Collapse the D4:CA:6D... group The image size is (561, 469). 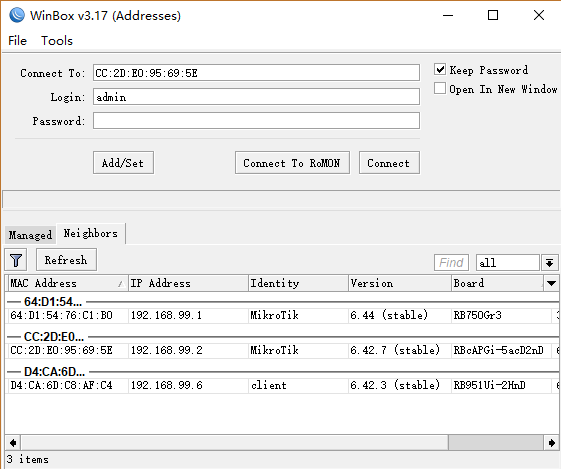point(54,372)
